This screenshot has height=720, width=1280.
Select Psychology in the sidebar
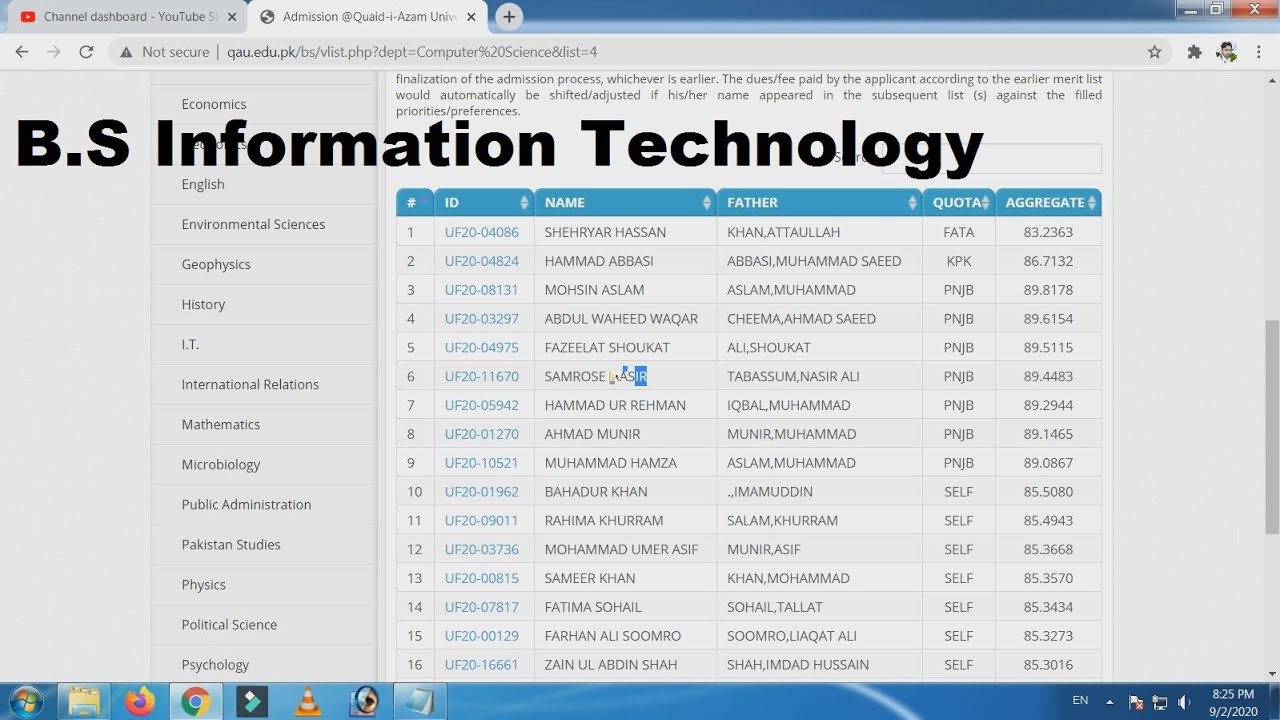(x=215, y=664)
